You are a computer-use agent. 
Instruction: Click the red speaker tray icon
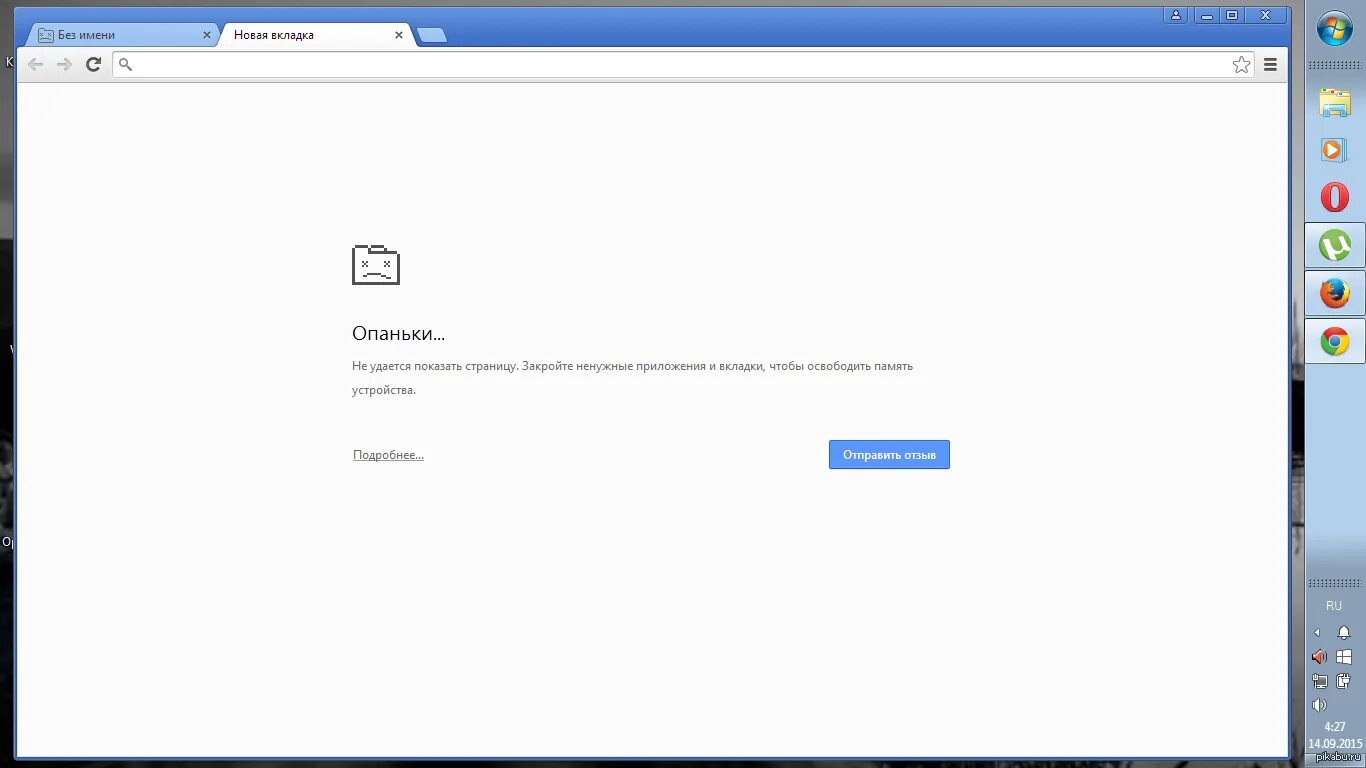(x=1319, y=657)
